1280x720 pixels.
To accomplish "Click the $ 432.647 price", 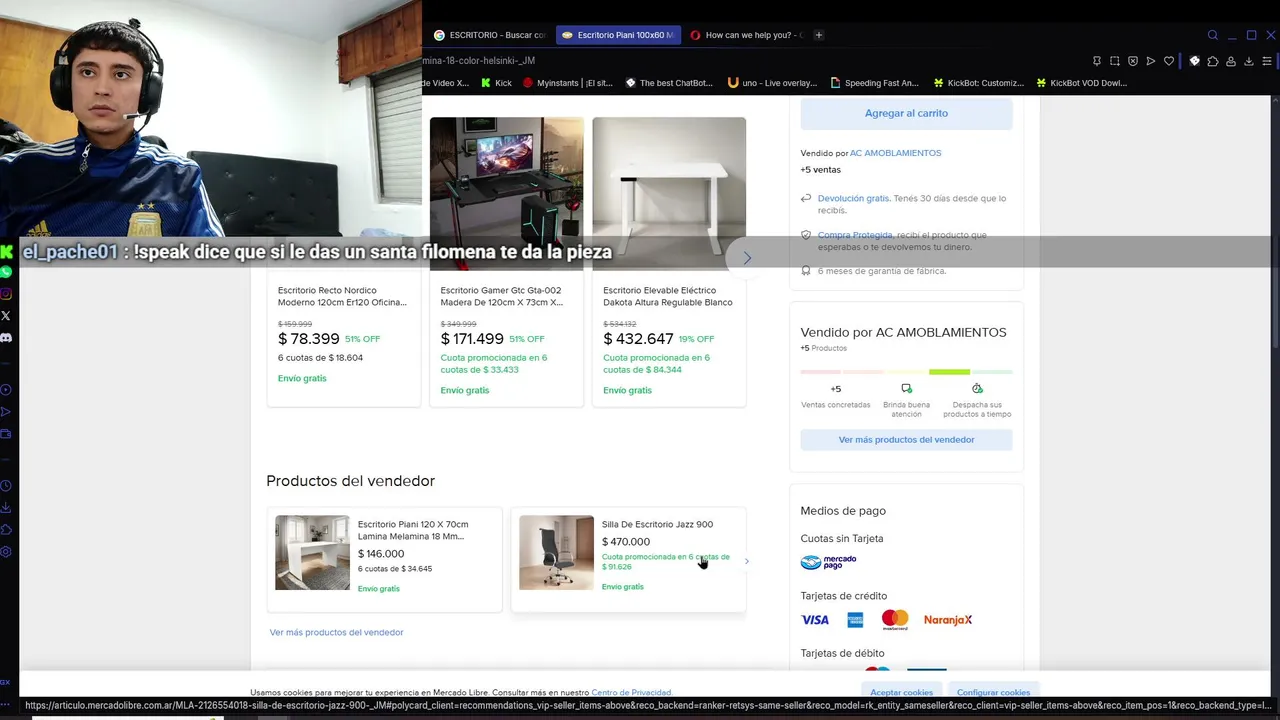I will coord(638,339).
